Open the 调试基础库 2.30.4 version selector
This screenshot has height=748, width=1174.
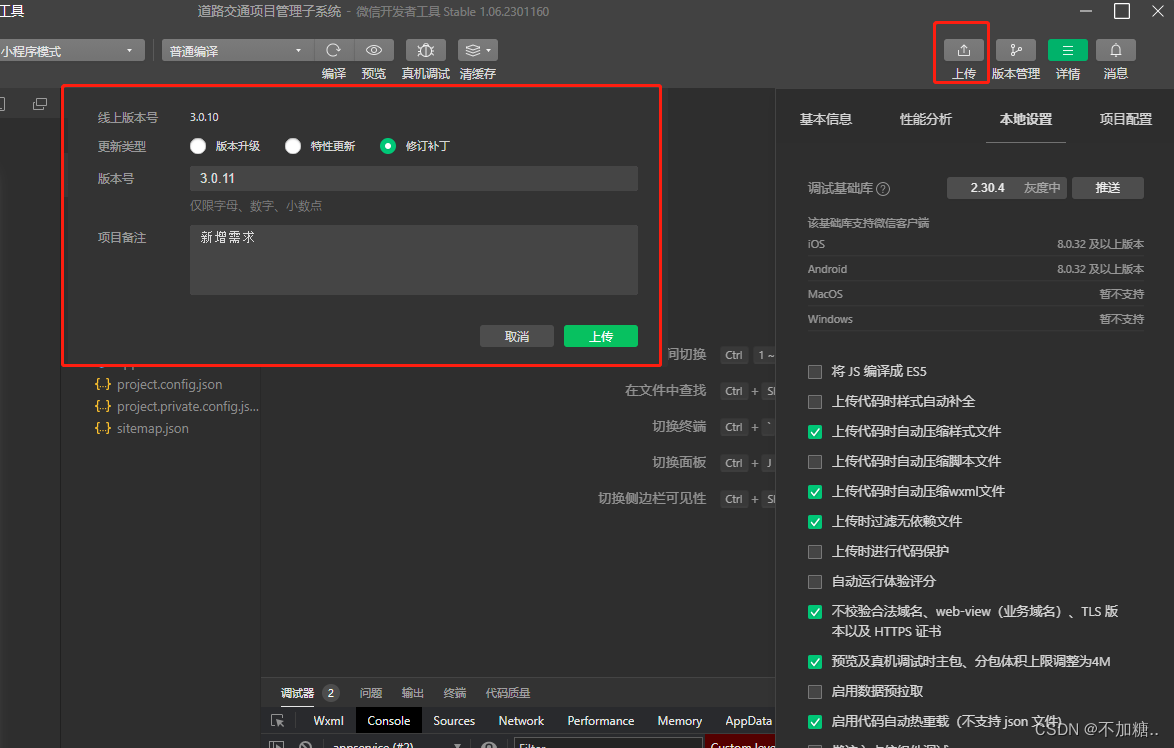(1006, 188)
